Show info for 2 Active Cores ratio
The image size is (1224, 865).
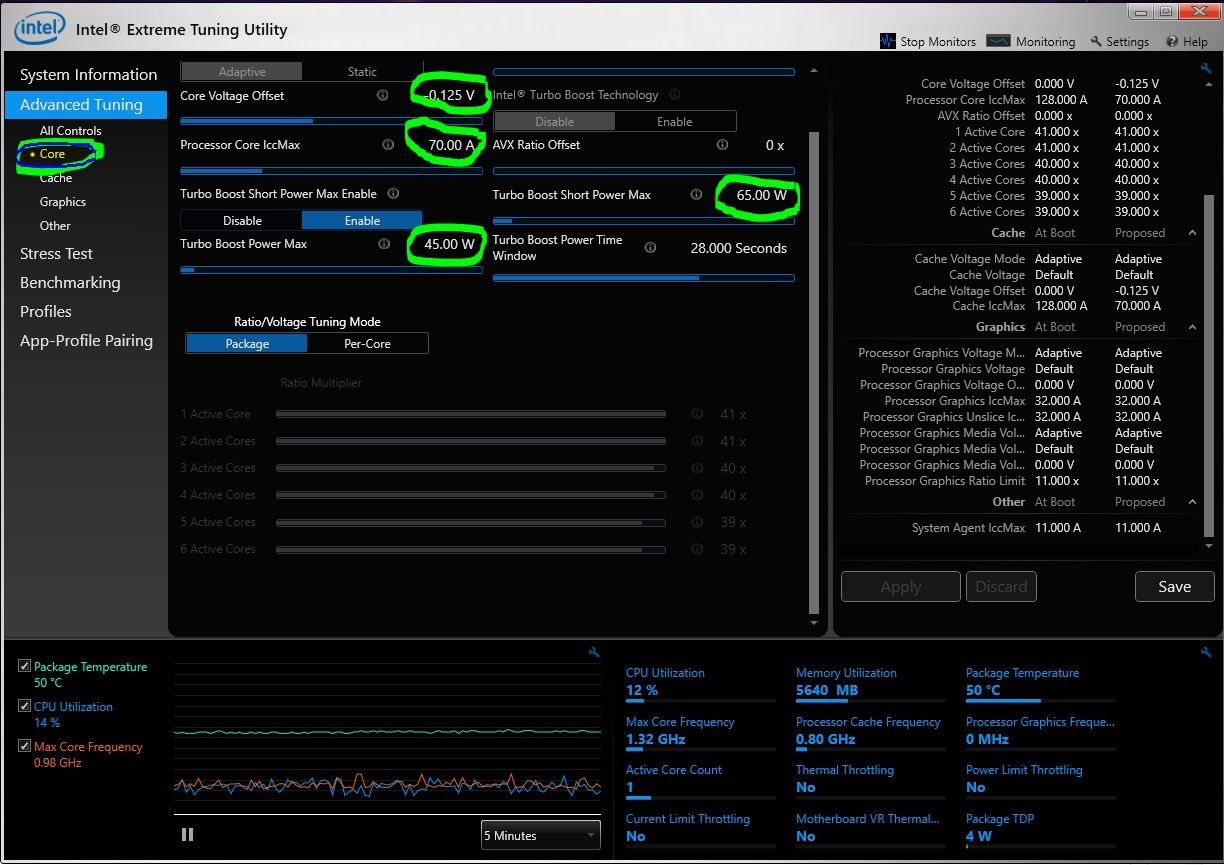point(697,440)
